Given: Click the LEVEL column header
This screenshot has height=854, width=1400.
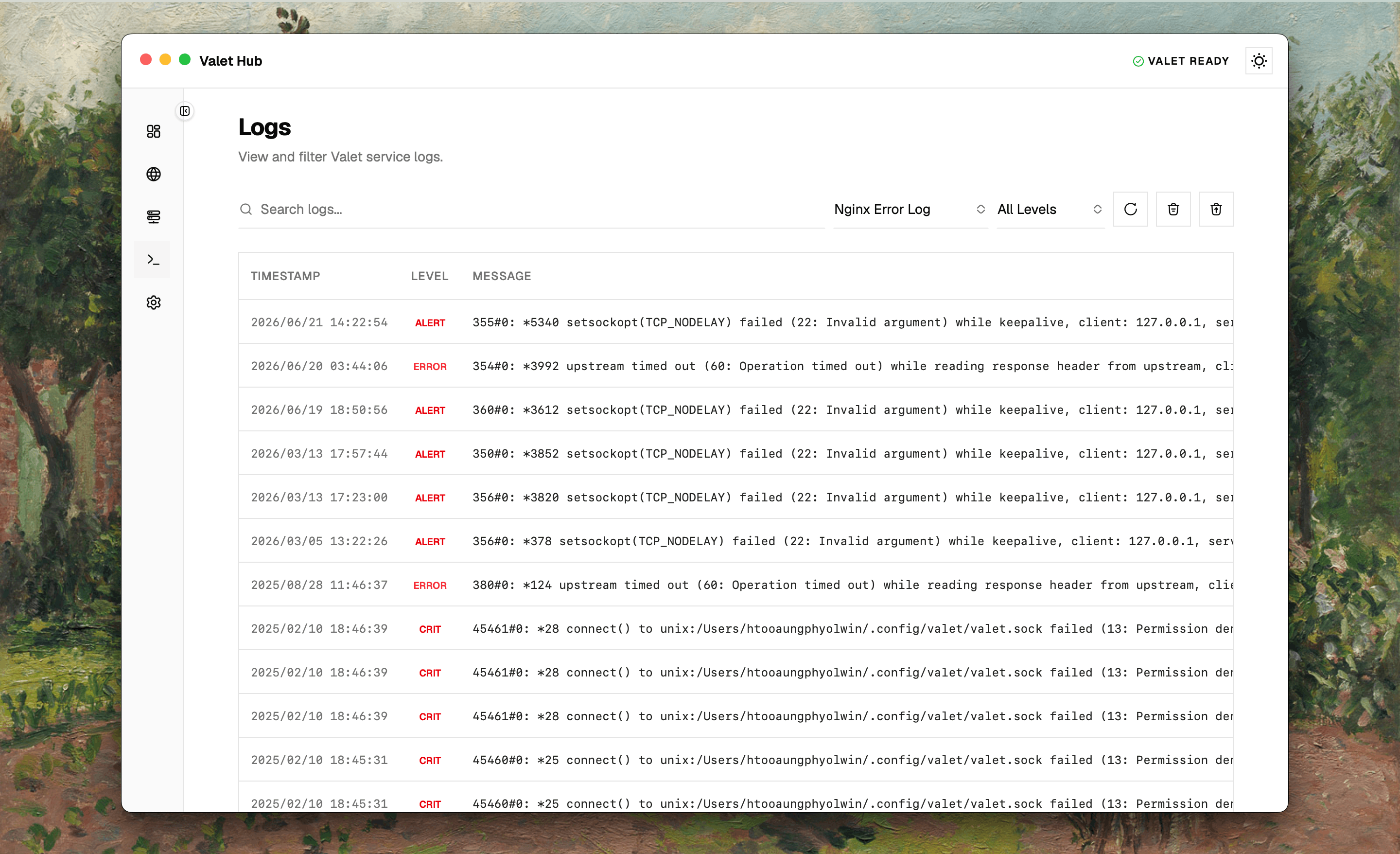Looking at the screenshot, I should (x=430, y=276).
